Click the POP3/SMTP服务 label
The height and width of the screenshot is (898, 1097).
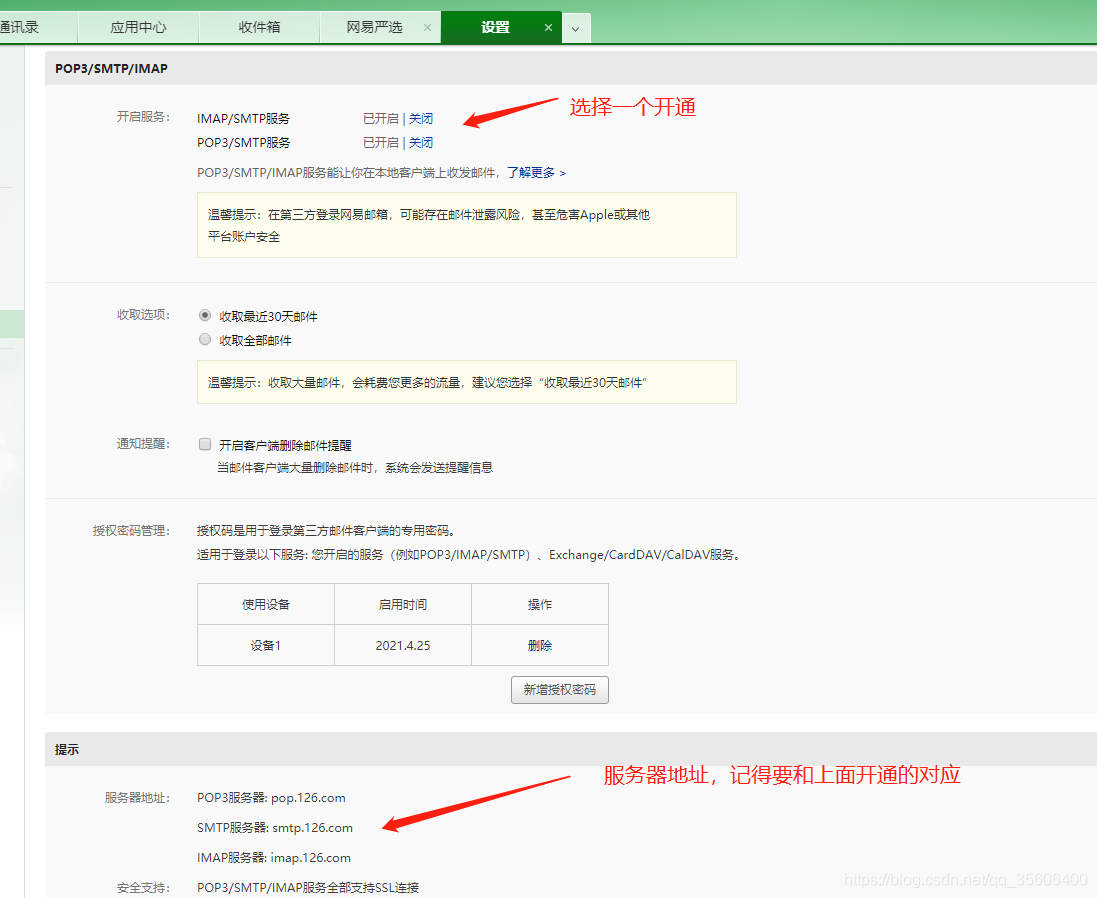coord(243,143)
